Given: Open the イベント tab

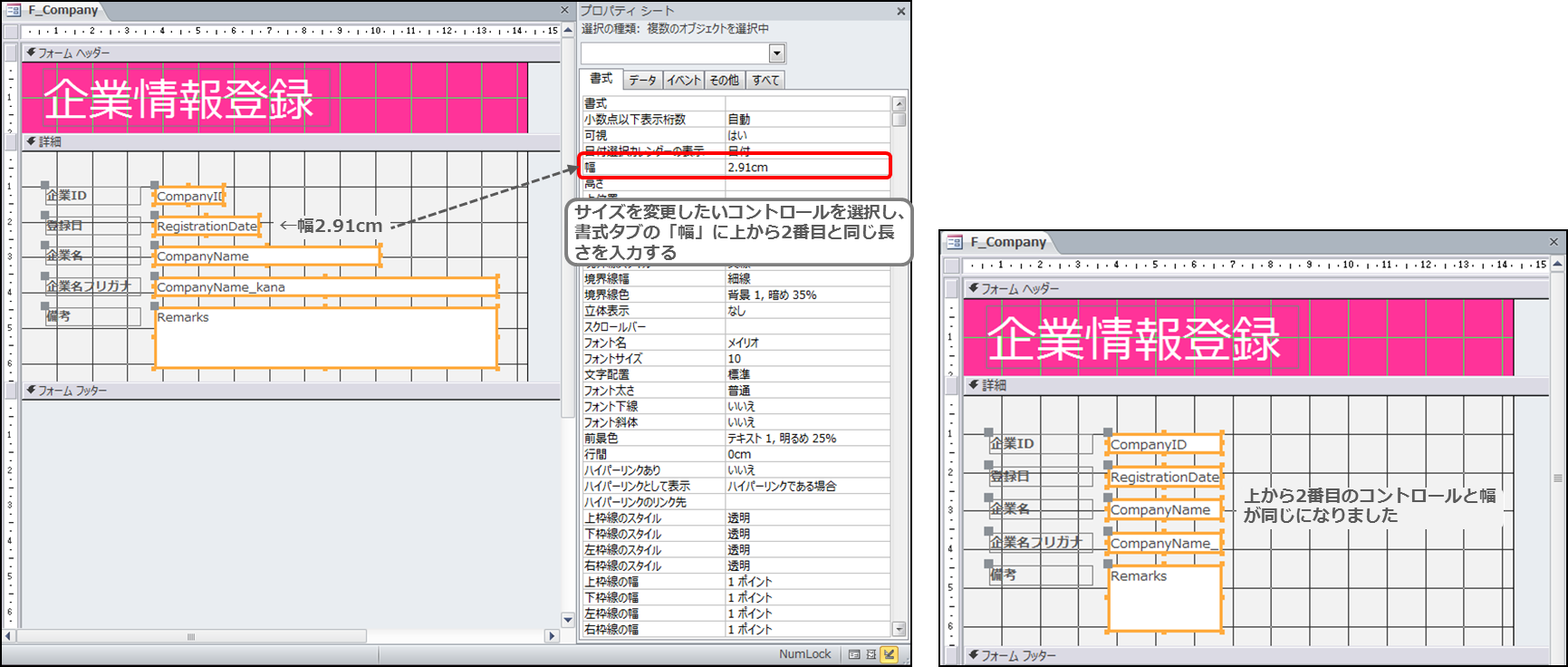Looking at the screenshot, I should [683, 80].
